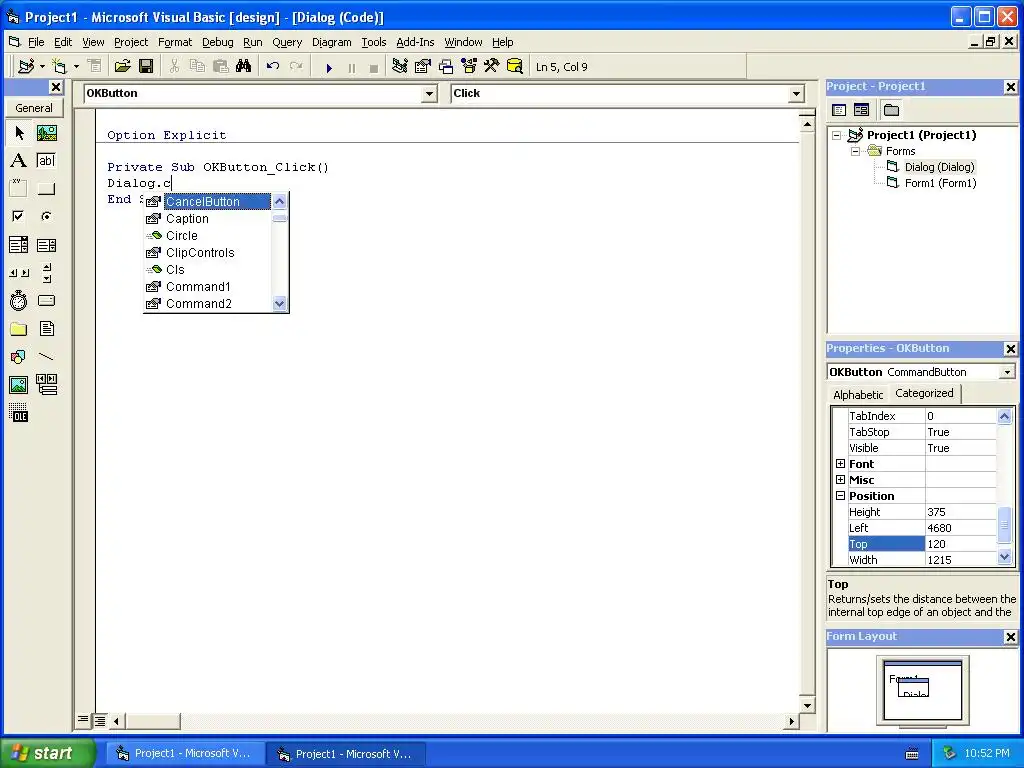Open Form Layout Window toolbar icon
Image resolution: width=1024 pixels, height=768 pixels.
click(446, 67)
